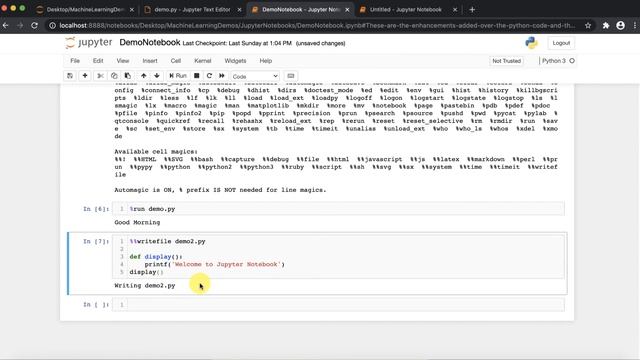Open the Insert menu
This screenshot has height=360, width=640.
[150, 61]
